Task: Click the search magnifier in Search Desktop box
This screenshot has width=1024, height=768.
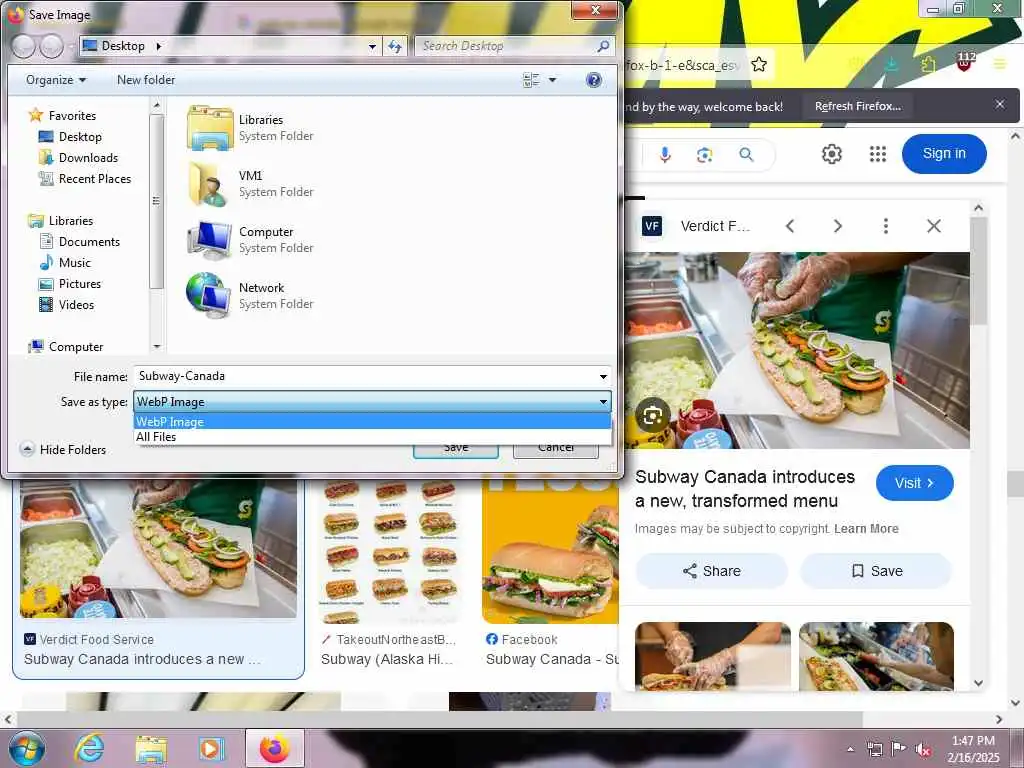Action: pos(603,46)
